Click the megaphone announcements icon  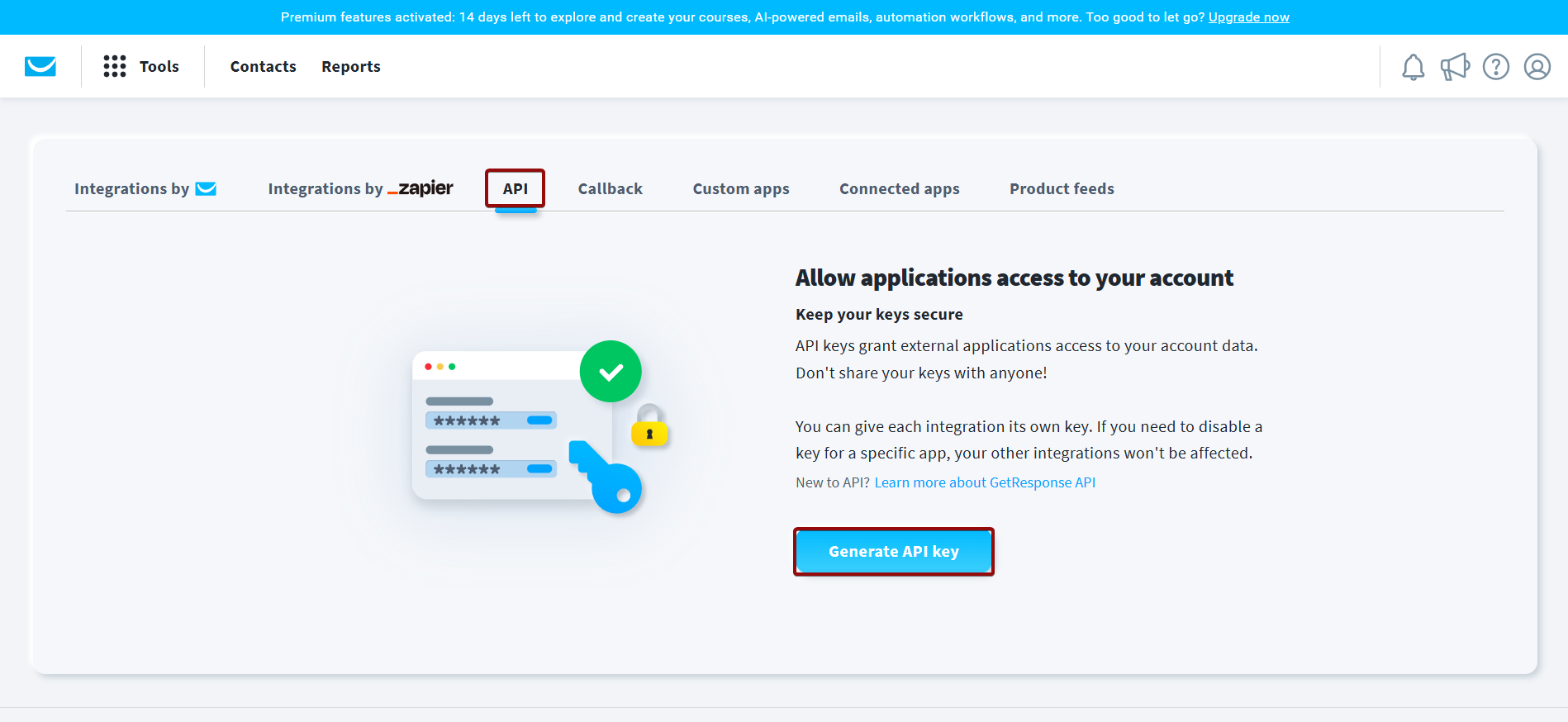[x=1454, y=67]
